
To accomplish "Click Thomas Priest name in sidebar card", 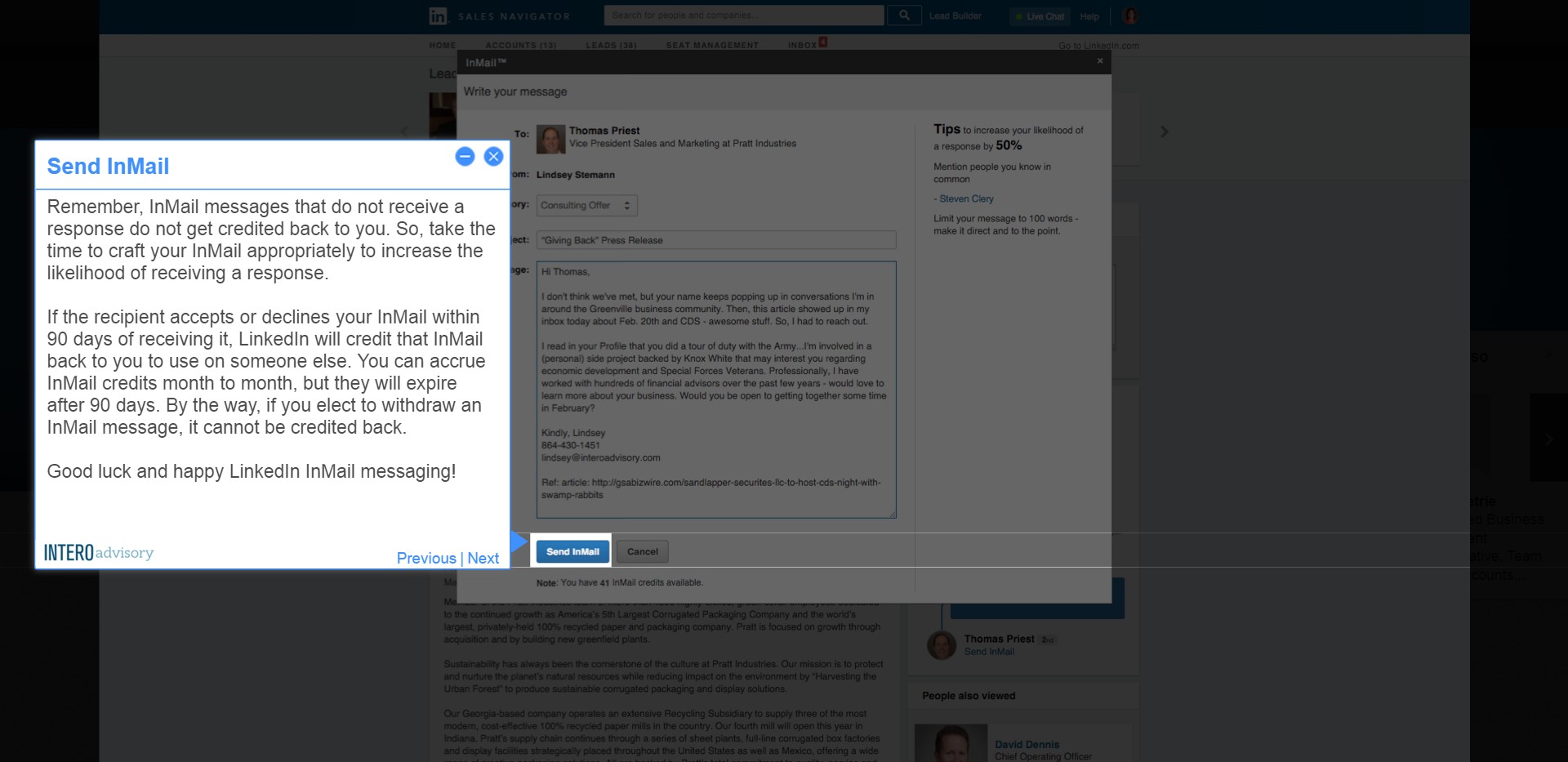I will coord(999,639).
